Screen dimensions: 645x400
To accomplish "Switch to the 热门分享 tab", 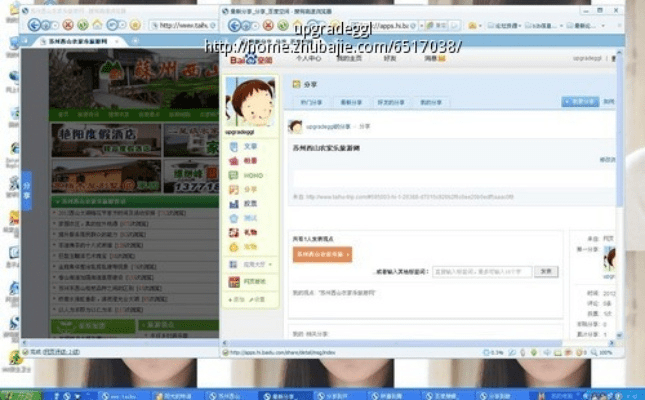I will tap(311, 102).
